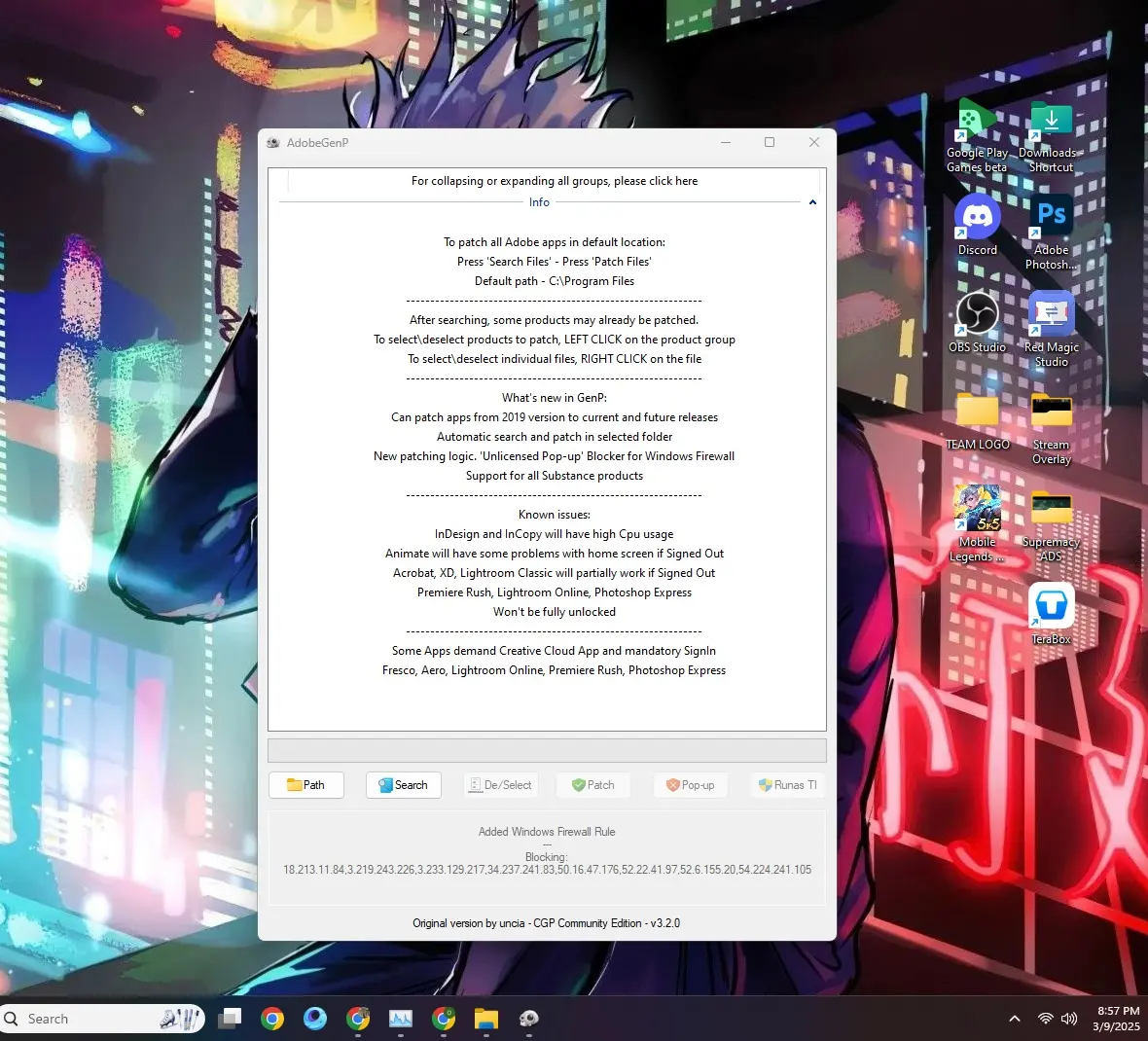Click the De/Select button
Viewport: 1148px width, 1041px height.
(x=501, y=785)
